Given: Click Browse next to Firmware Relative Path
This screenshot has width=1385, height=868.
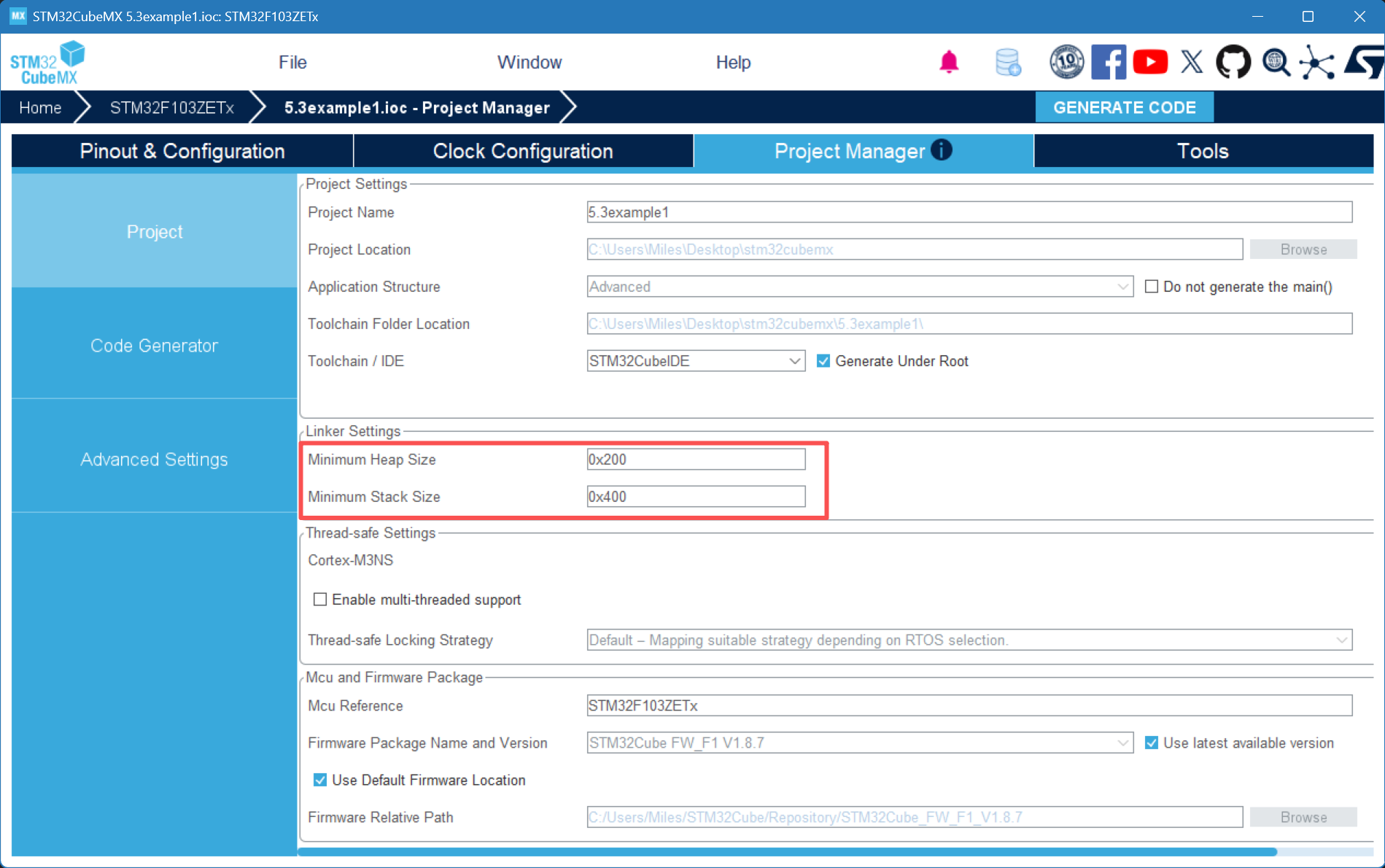Looking at the screenshot, I should (1303, 817).
